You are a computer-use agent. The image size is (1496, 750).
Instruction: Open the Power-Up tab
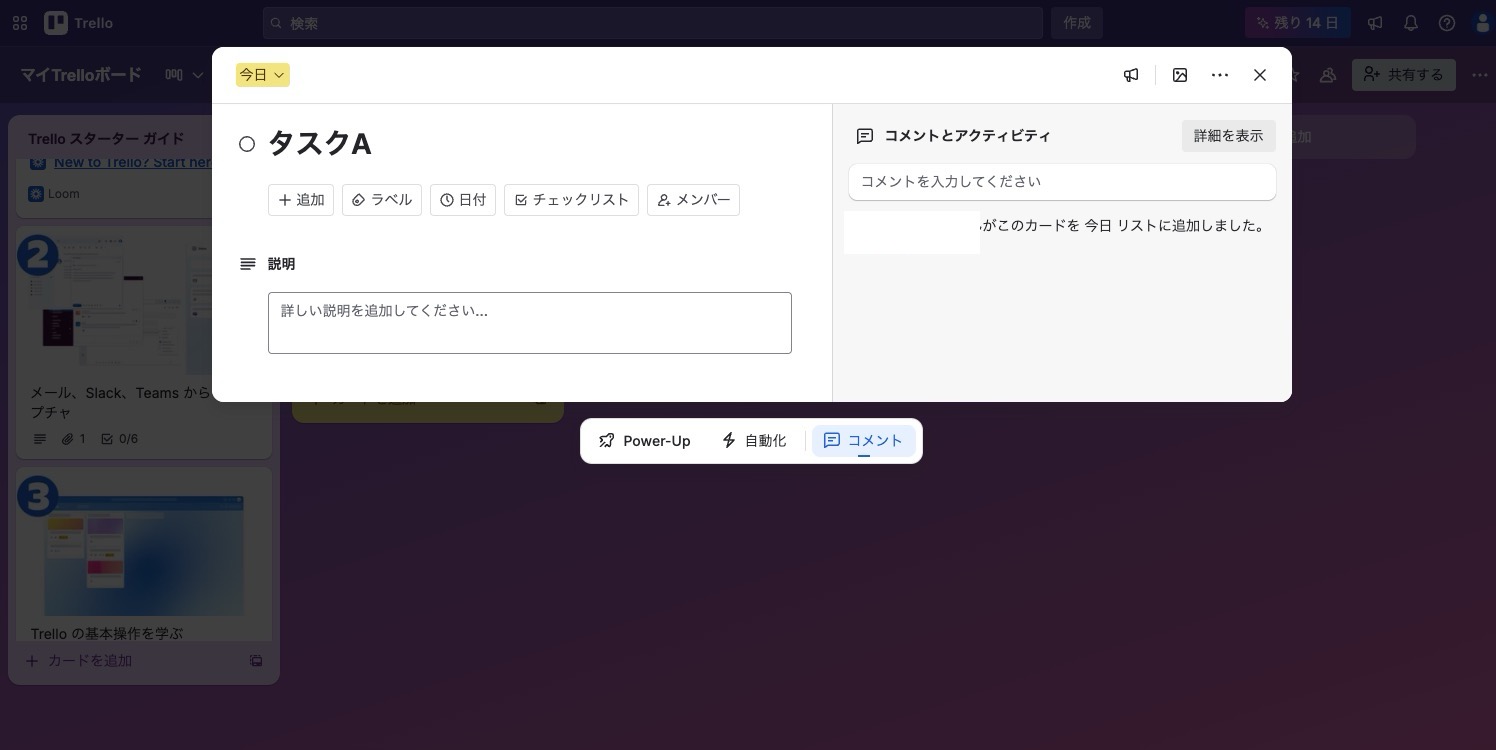[645, 441]
